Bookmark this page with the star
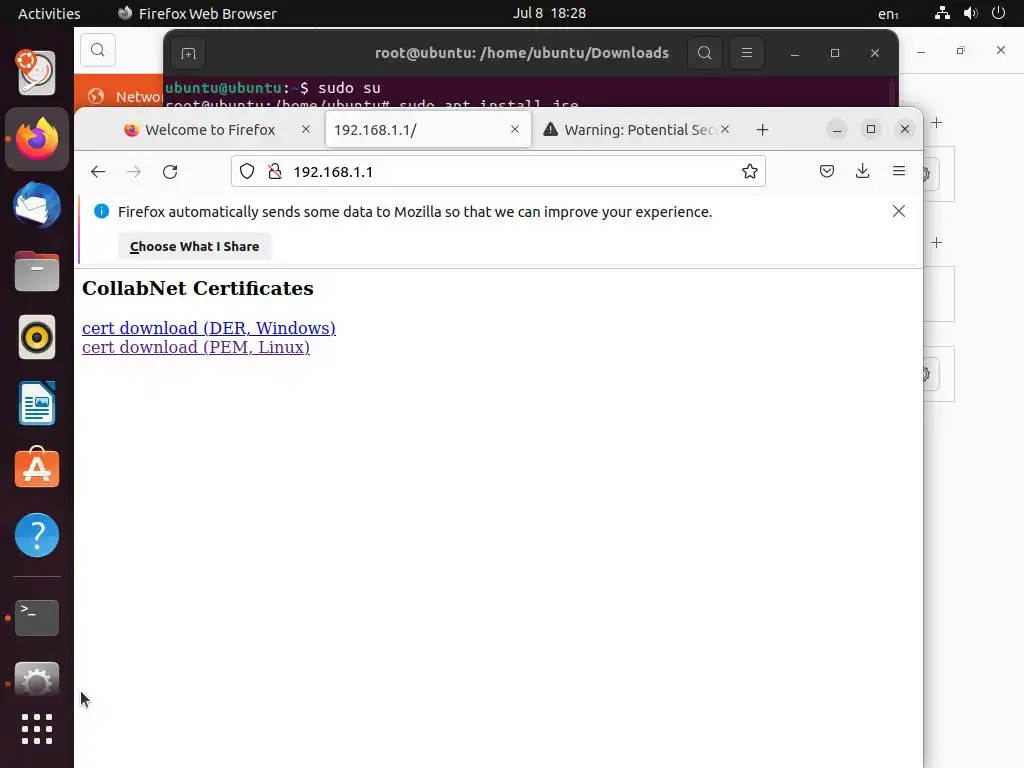1024x768 pixels. coord(750,172)
